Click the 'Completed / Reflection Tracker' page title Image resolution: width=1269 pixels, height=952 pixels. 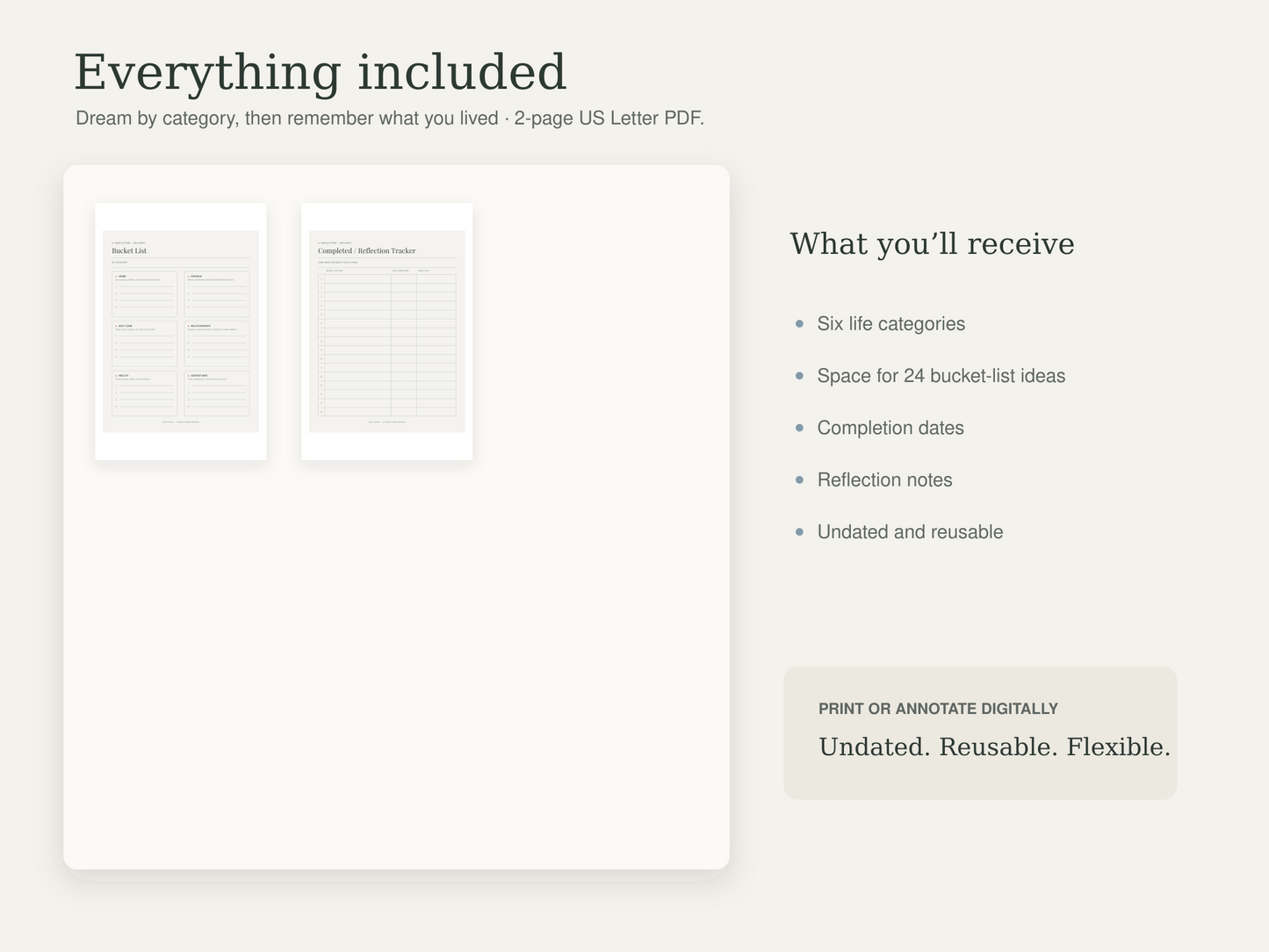click(366, 251)
